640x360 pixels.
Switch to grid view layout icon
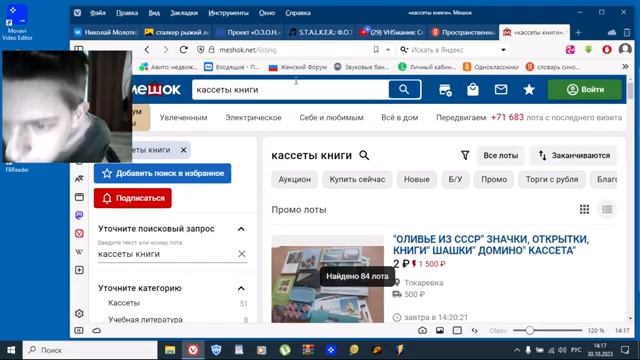pyautogui.click(x=584, y=209)
